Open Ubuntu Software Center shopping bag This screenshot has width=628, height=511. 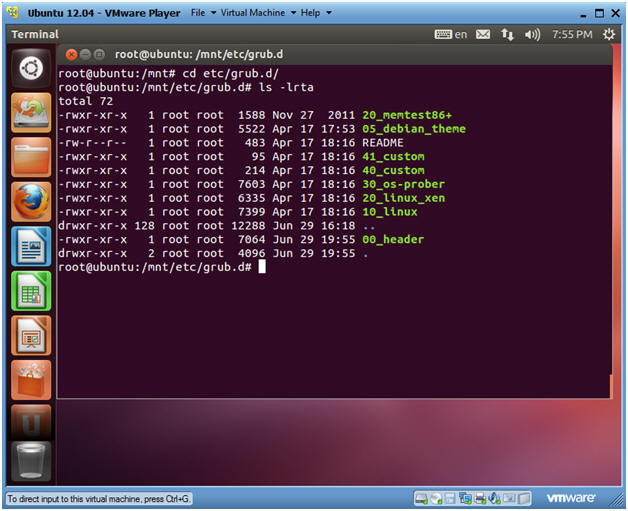coord(31,380)
